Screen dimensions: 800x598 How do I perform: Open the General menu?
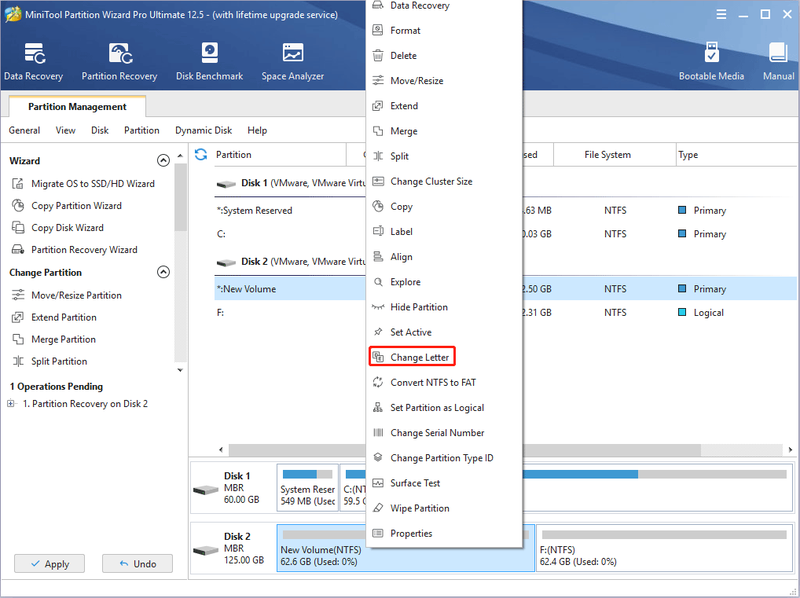click(24, 131)
